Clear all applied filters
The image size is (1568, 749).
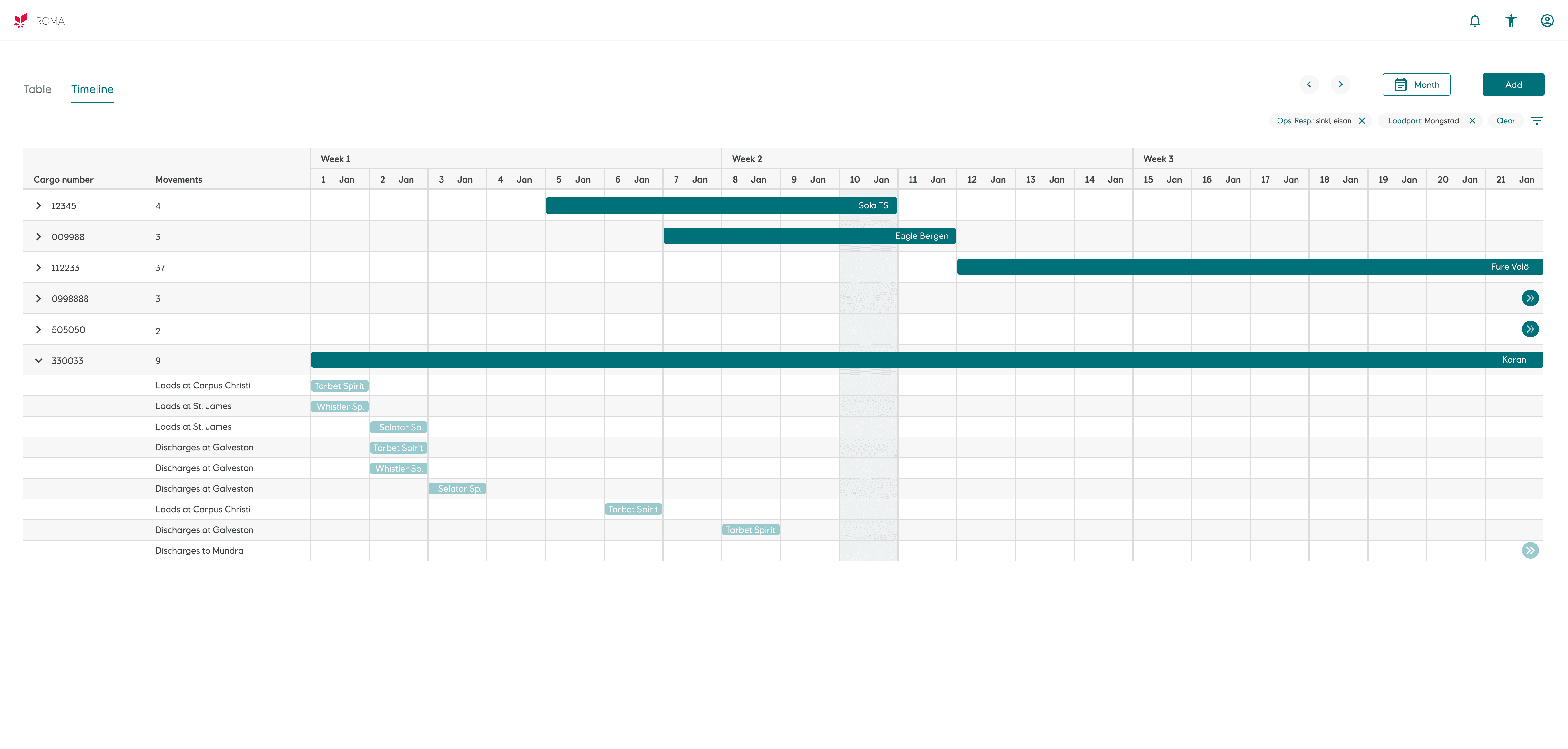[x=1505, y=120]
